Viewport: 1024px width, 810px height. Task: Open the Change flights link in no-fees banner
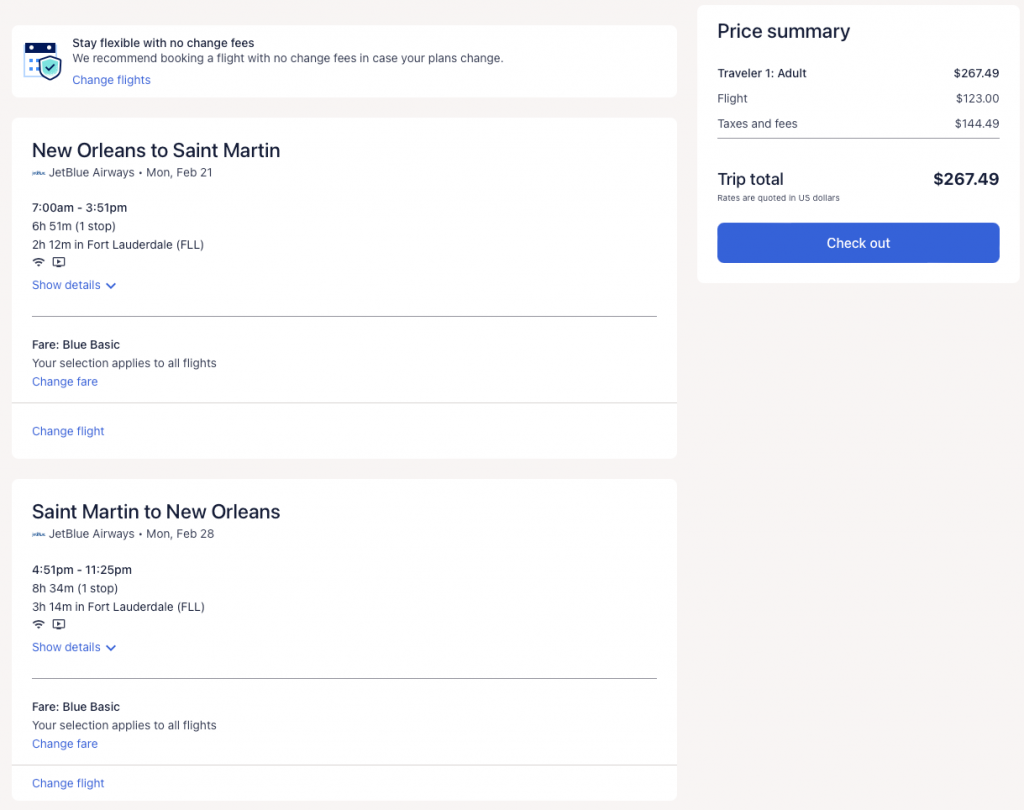pyautogui.click(x=111, y=80)
